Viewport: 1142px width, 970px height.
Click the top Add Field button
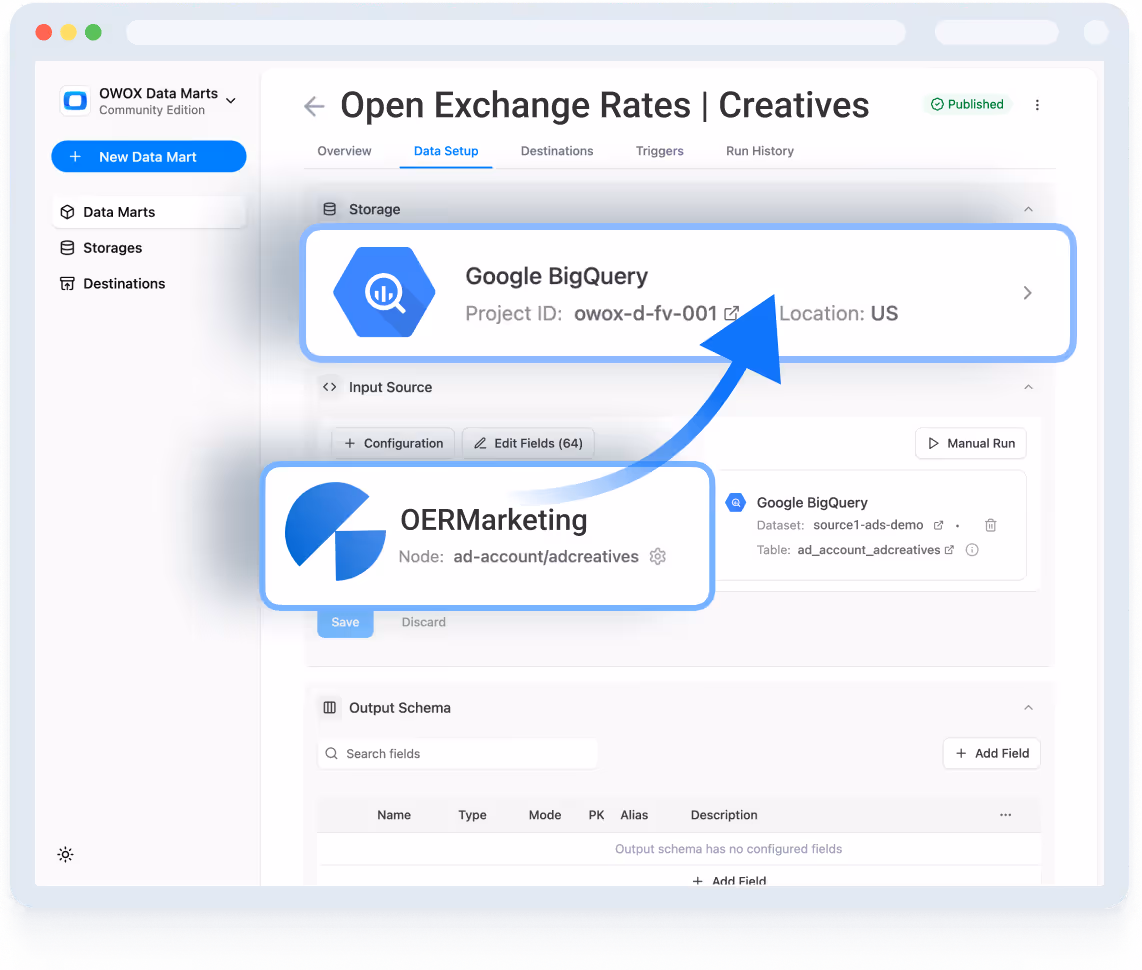[991, 753]
